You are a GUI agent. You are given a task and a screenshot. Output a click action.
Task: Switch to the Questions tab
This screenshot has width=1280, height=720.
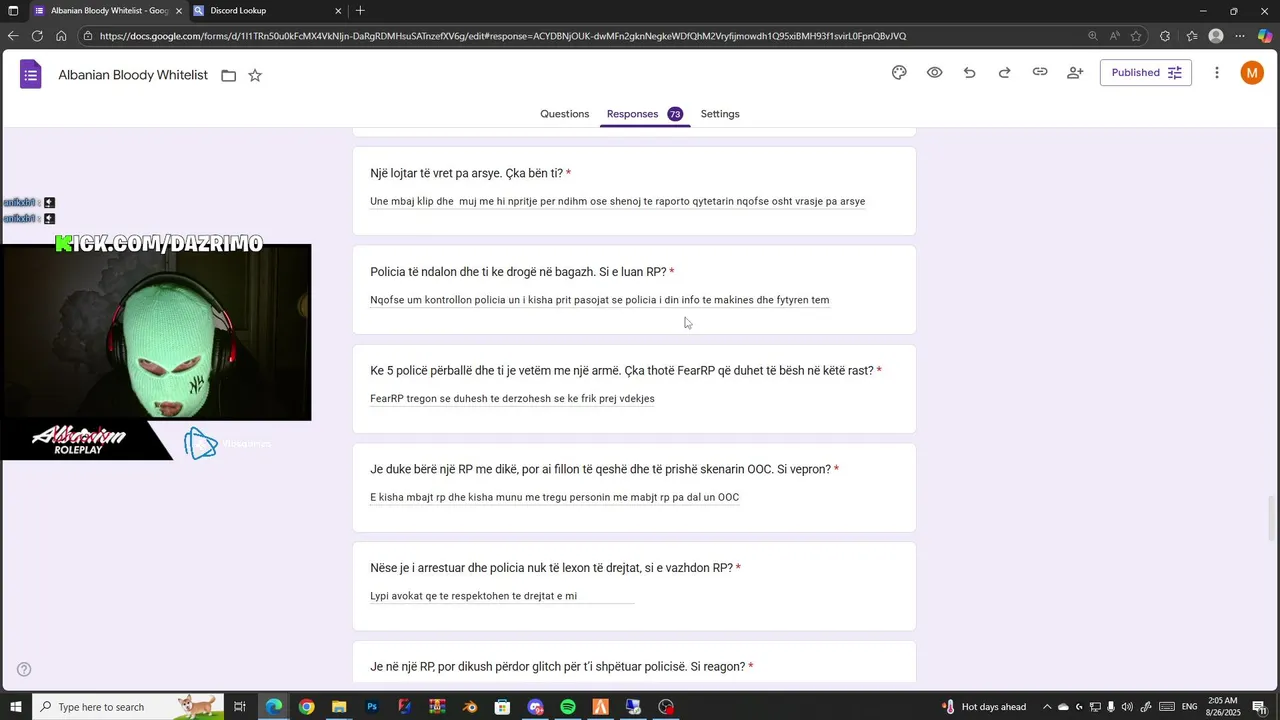tap(565, 114)
